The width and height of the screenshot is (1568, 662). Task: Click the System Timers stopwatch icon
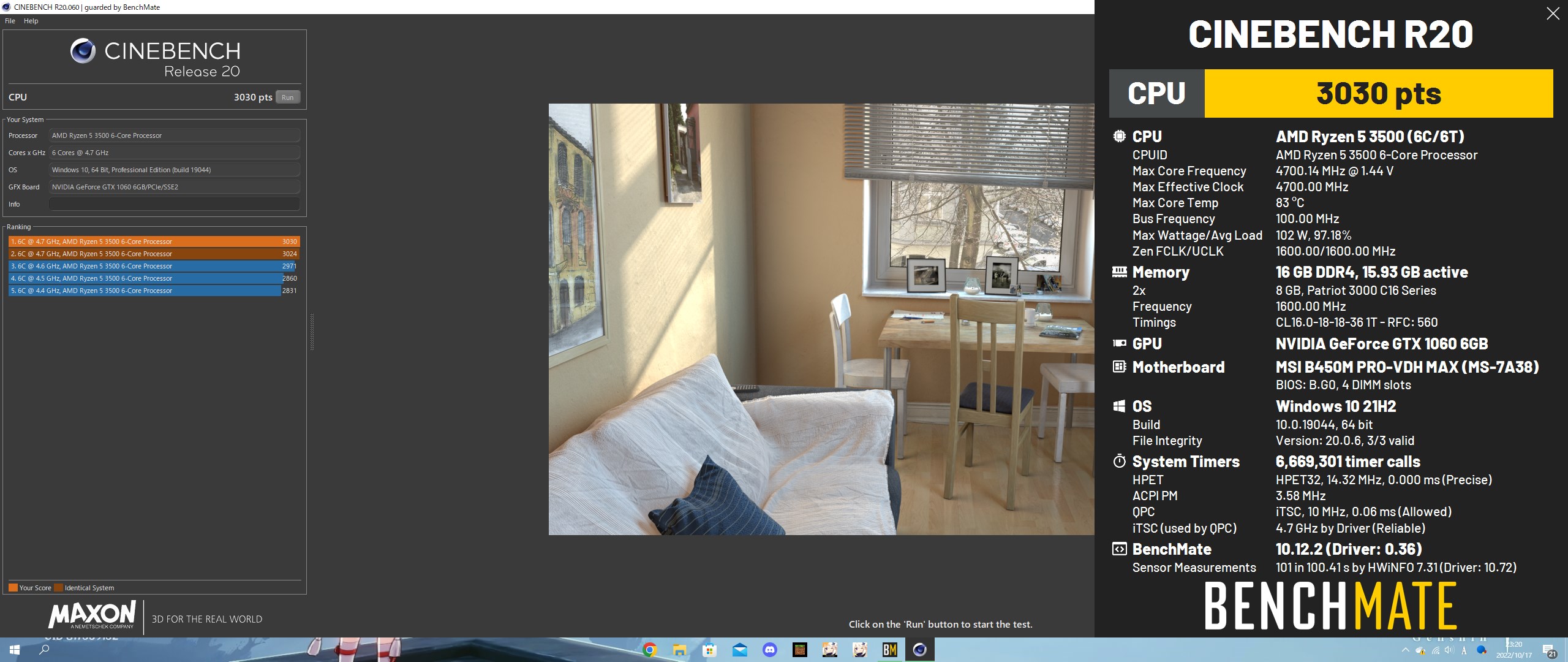1119,461
